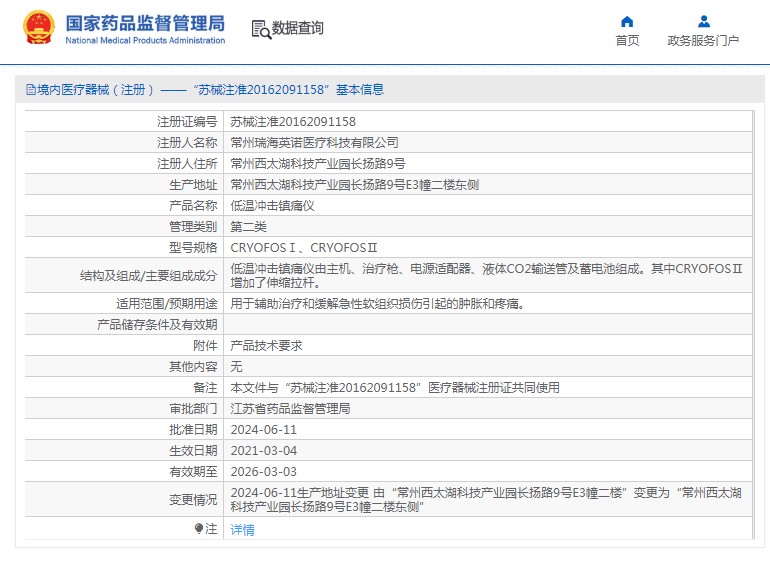
Task: Select effective date 2021-03-04
Action: pos(264,450)
